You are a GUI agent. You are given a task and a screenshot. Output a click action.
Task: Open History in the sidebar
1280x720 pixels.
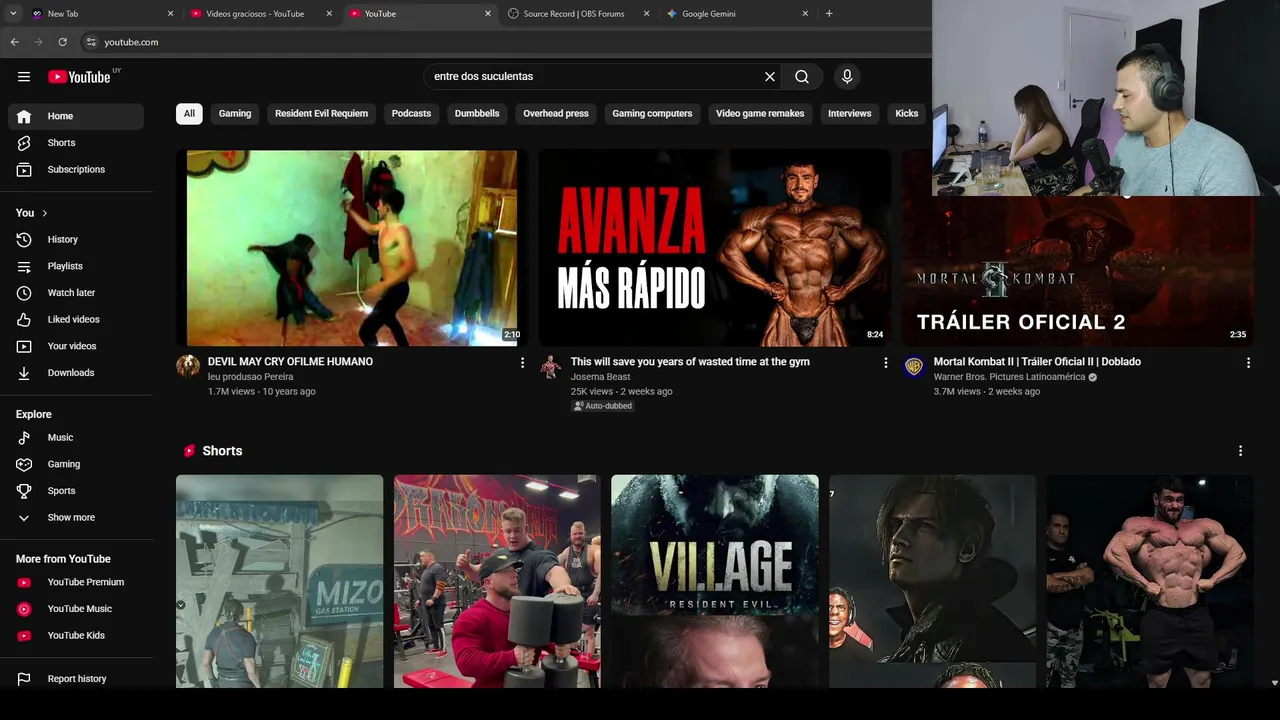[x=76, y=240]
